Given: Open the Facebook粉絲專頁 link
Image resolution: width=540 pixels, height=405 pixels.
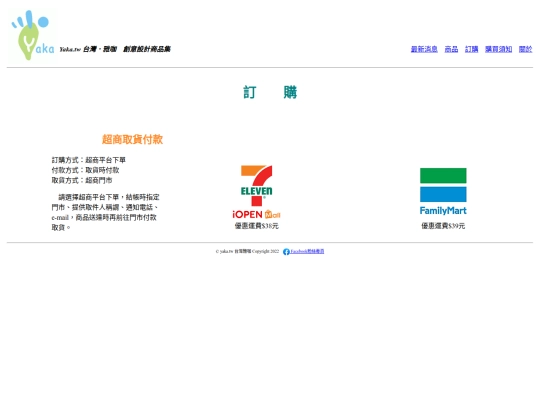Looking at the screenshot, I should point(307,251).
